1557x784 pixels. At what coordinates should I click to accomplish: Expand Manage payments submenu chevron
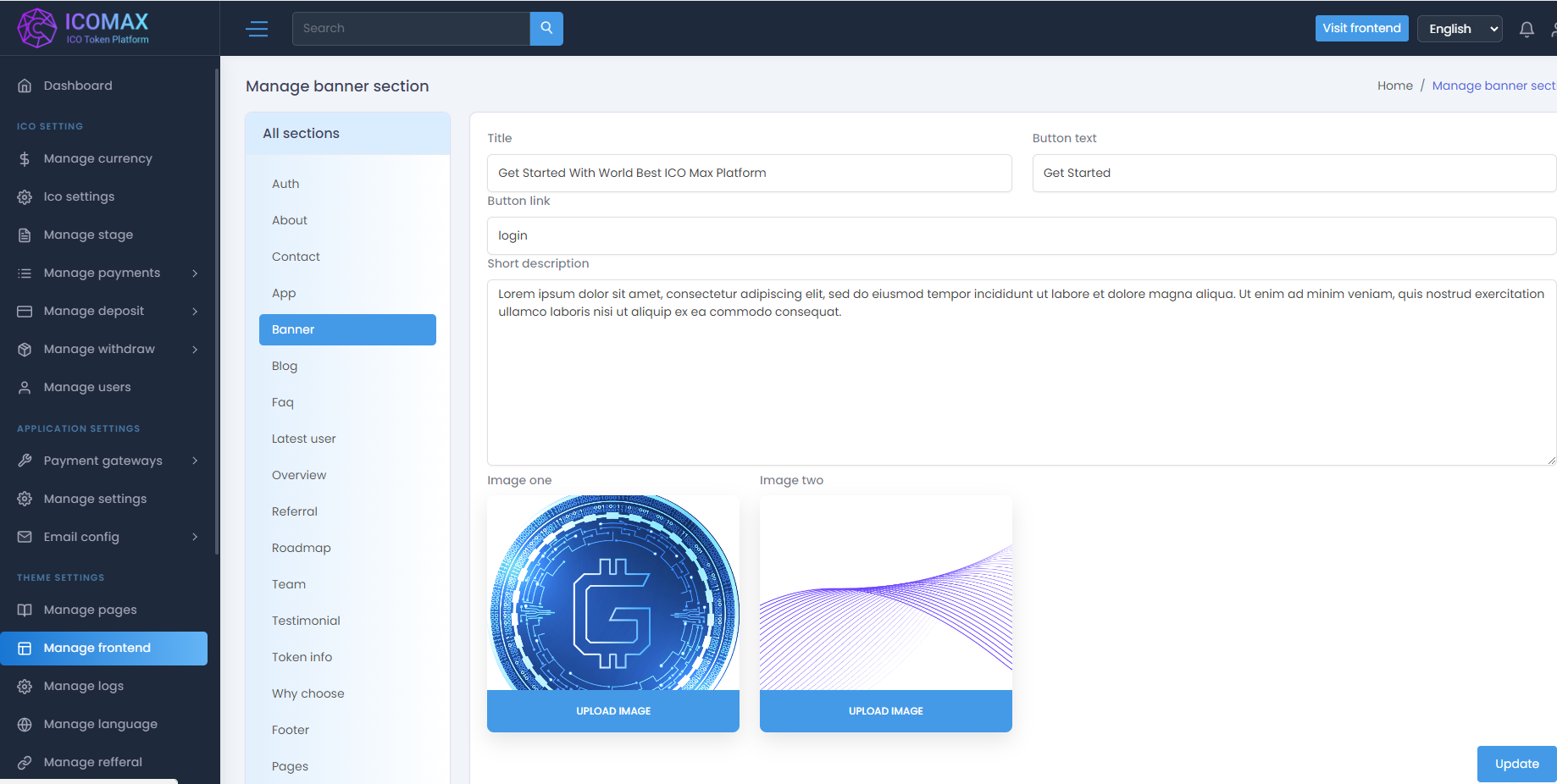pos(195,273)
